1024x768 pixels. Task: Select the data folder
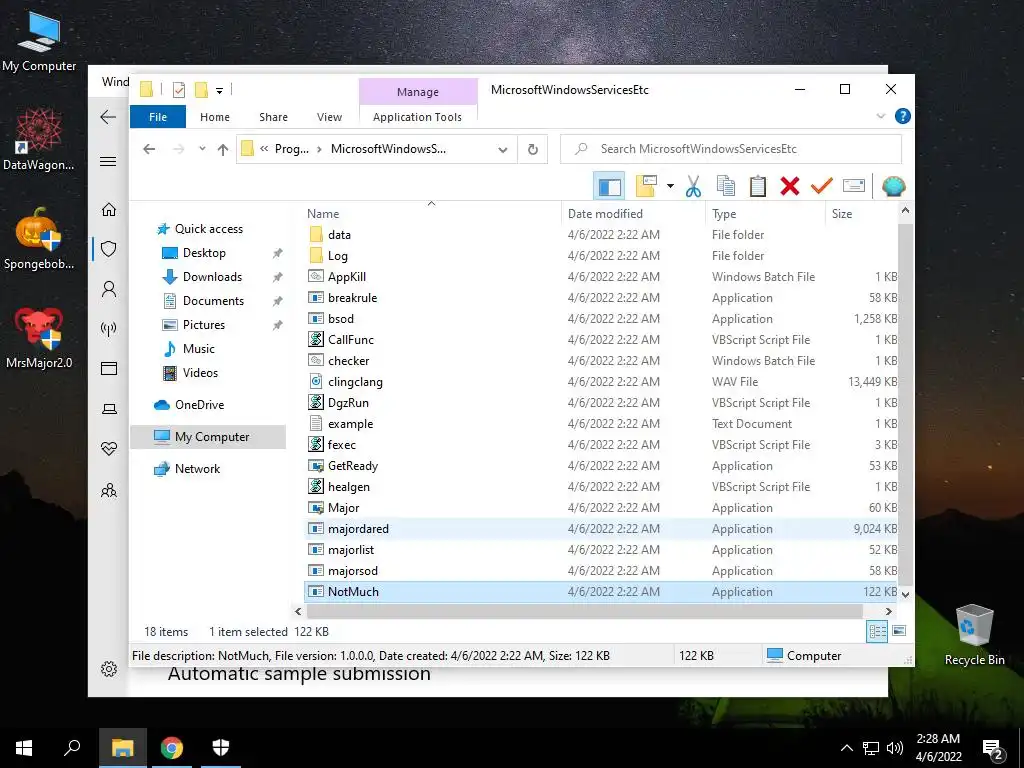pyautogui.click(x=339, y=235)
